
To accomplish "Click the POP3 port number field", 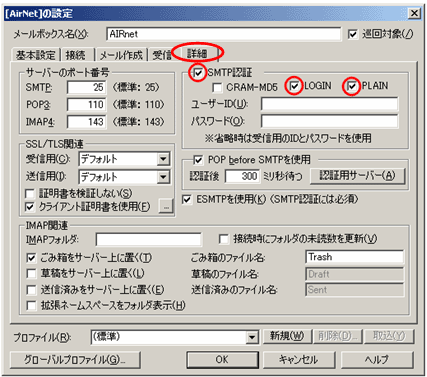I will pyautogui.click(x=87, y=105).
